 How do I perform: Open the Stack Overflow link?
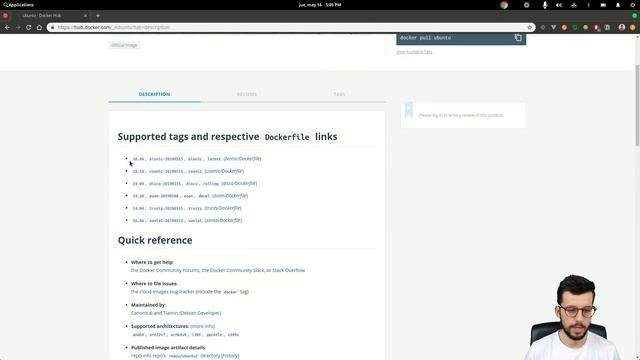(289, 270)
